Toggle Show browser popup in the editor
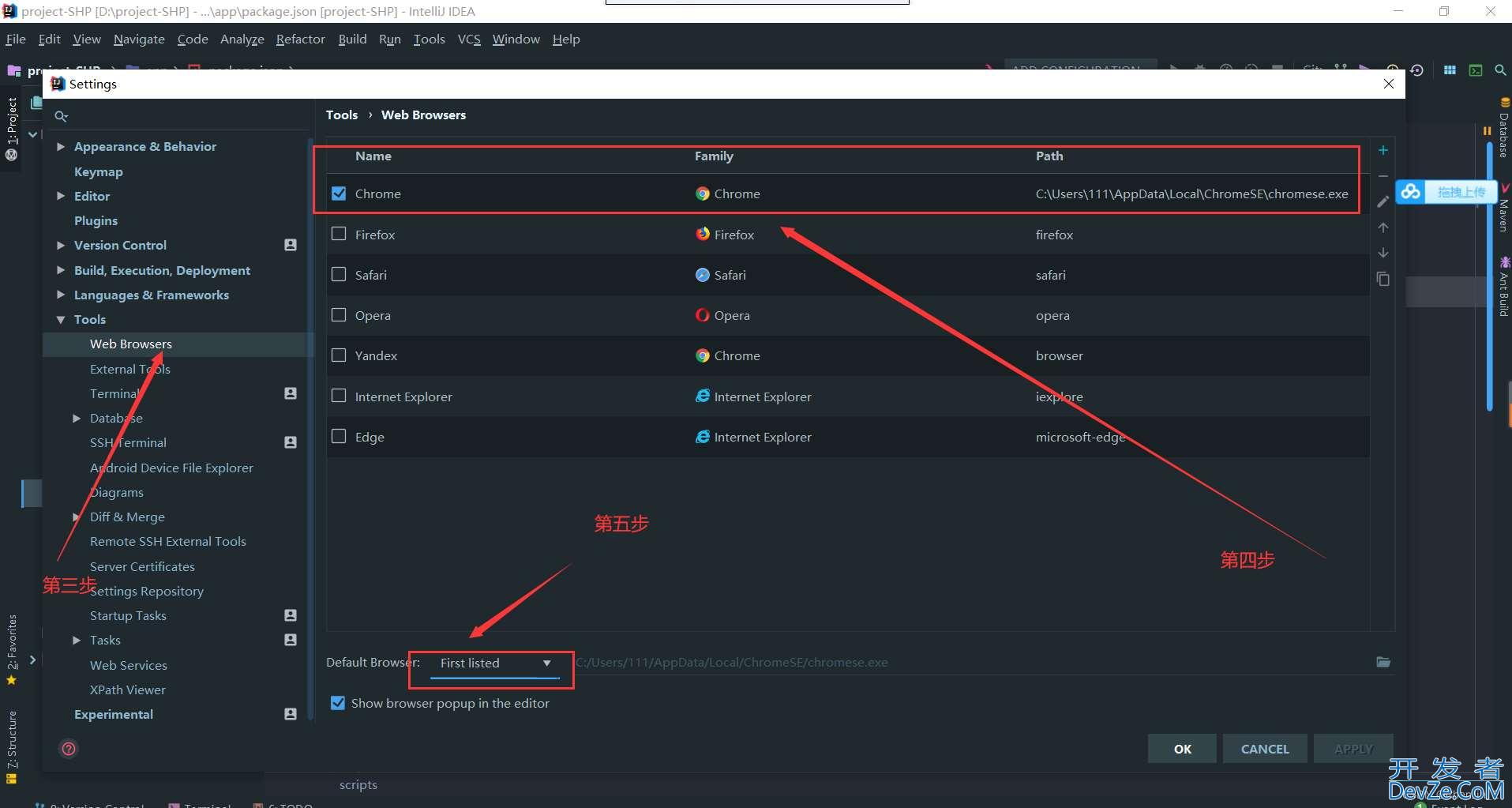1512x808 pixels. [x=338, y=703]
